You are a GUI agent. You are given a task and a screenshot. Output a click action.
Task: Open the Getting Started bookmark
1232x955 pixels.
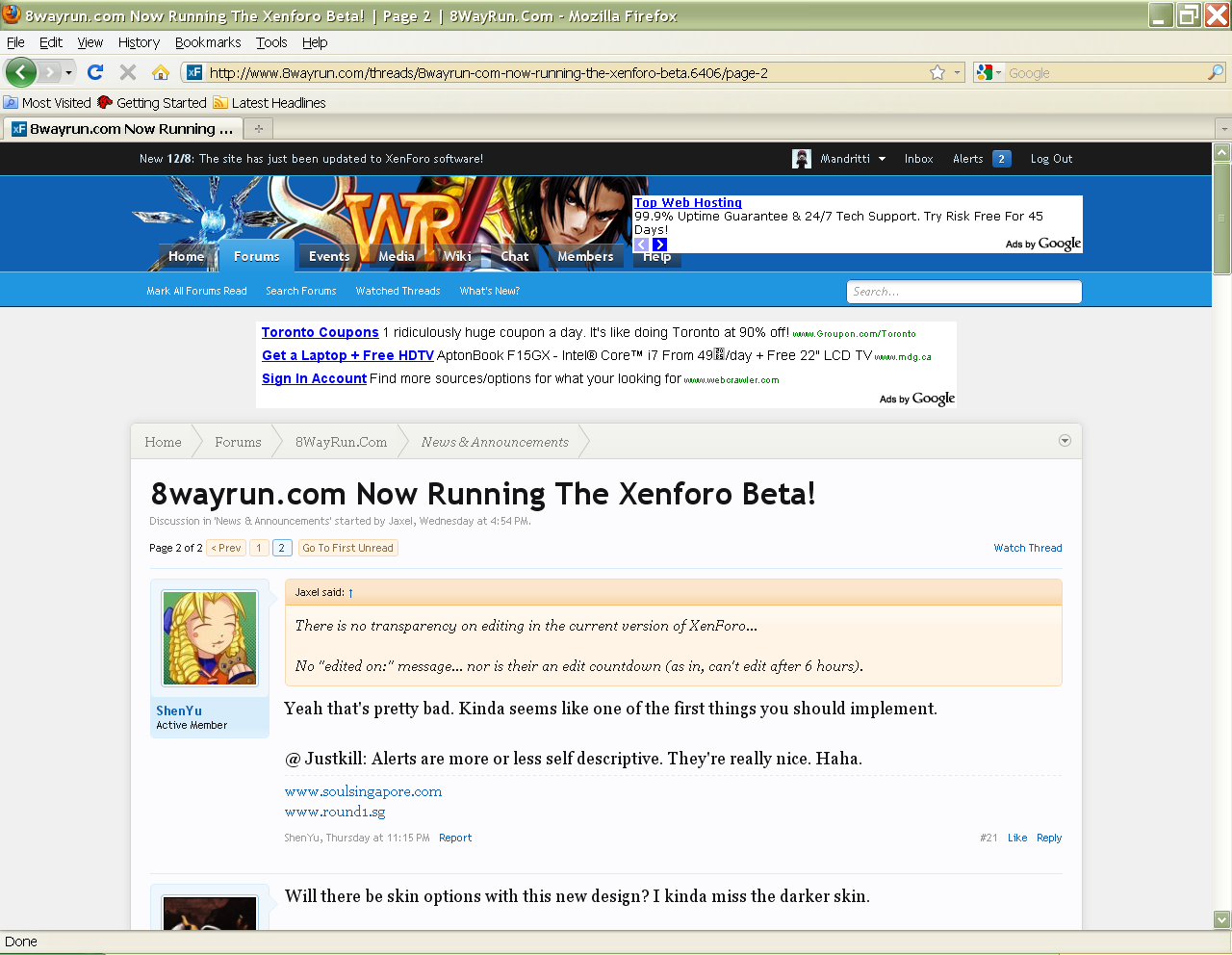(152, 103)
